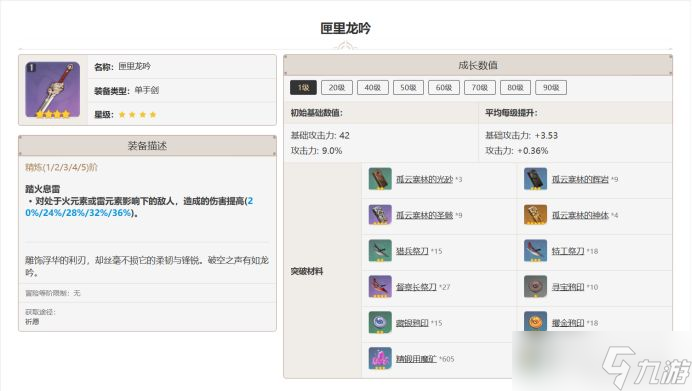Click the 星级 four-star rating row
The height and width of the screenshot is (391, 692).
(x=182, y=114)
